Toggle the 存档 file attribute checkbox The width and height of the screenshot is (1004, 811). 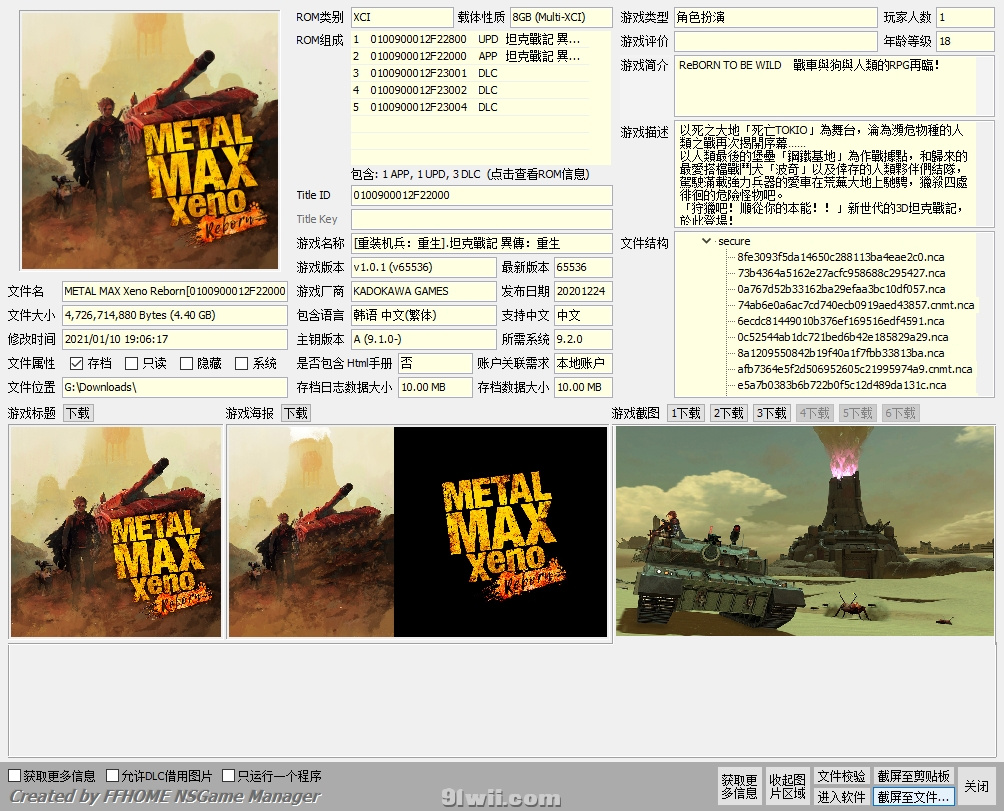point(77,364)
